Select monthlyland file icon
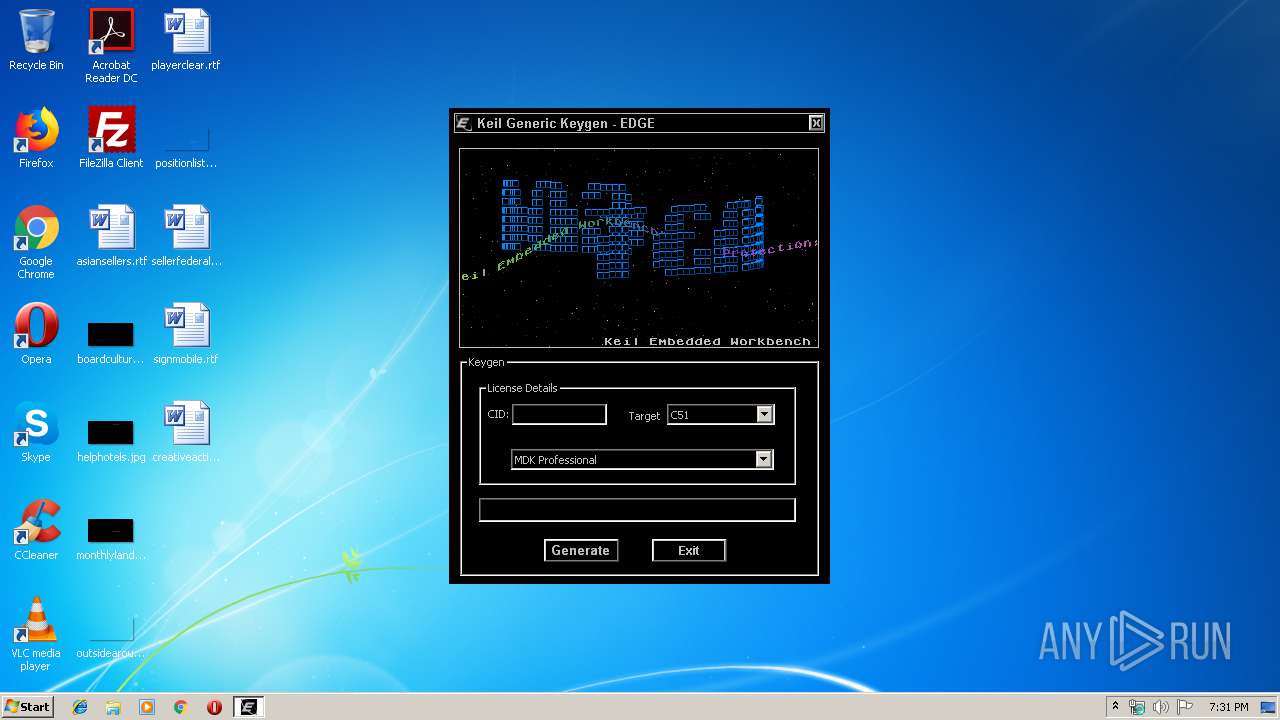Screen dimensions: 1280x720 pos(111,538)
